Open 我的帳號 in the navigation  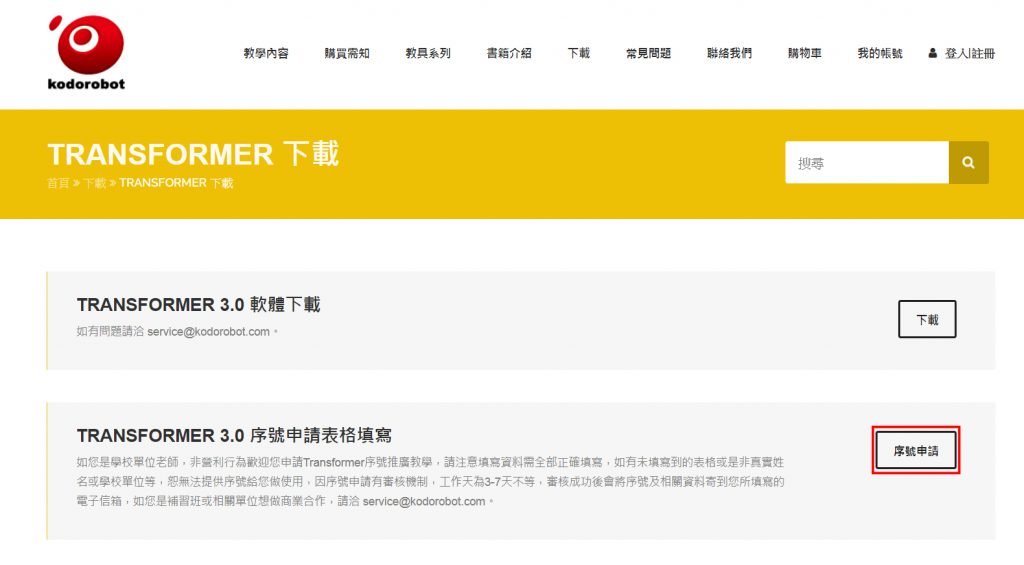[x=880, y=53]
